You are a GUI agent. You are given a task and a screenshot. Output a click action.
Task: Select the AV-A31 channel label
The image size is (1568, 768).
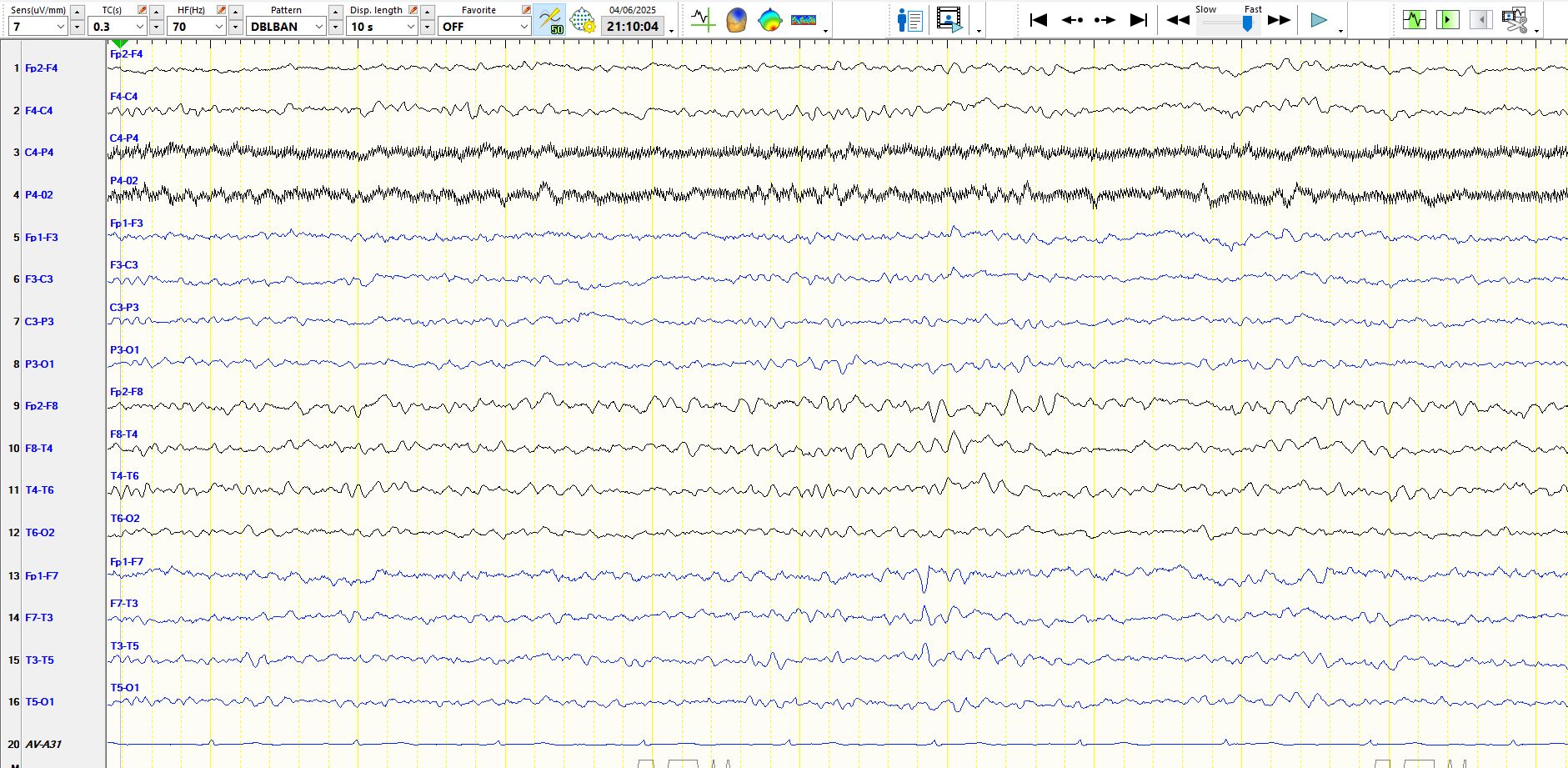(43, 745)
